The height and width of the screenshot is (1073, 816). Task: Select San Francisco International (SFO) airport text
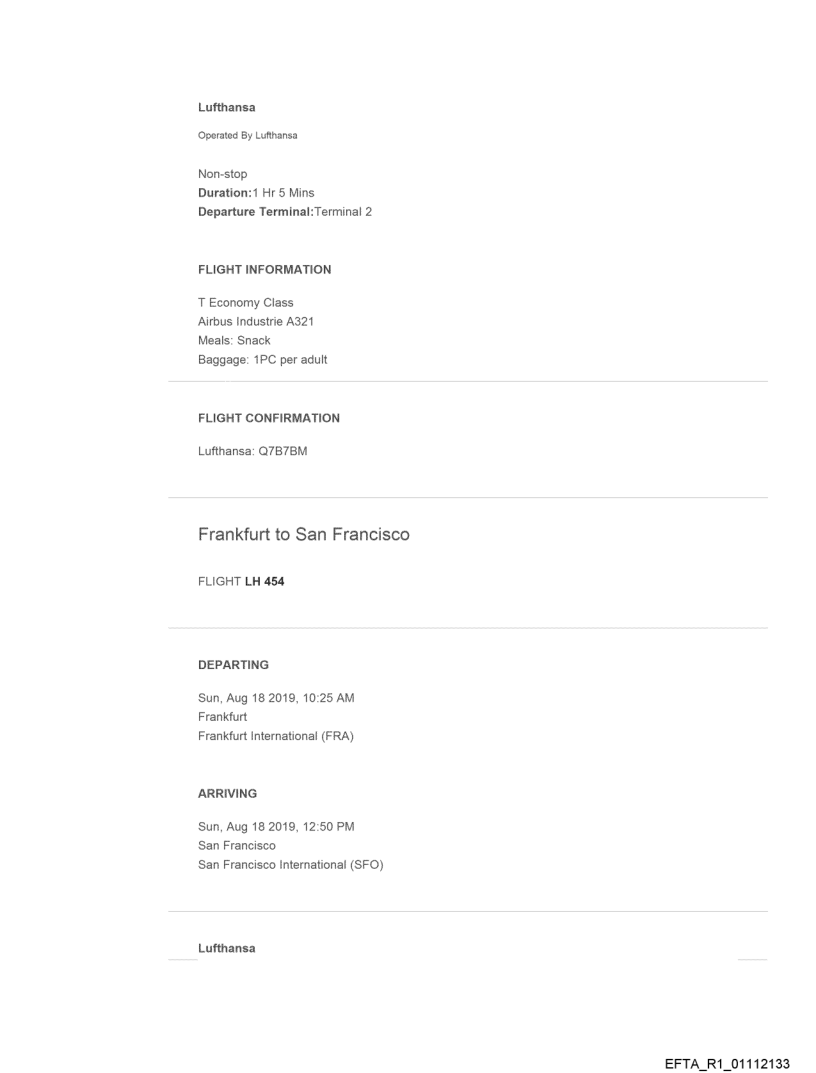290,865
